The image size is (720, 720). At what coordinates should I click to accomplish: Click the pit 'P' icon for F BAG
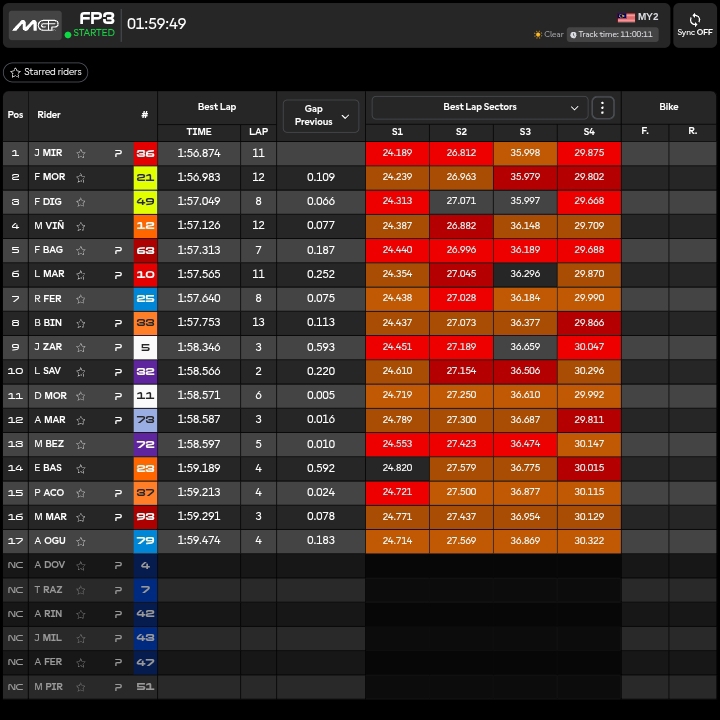pyautogui.click(x=118, y=250)
